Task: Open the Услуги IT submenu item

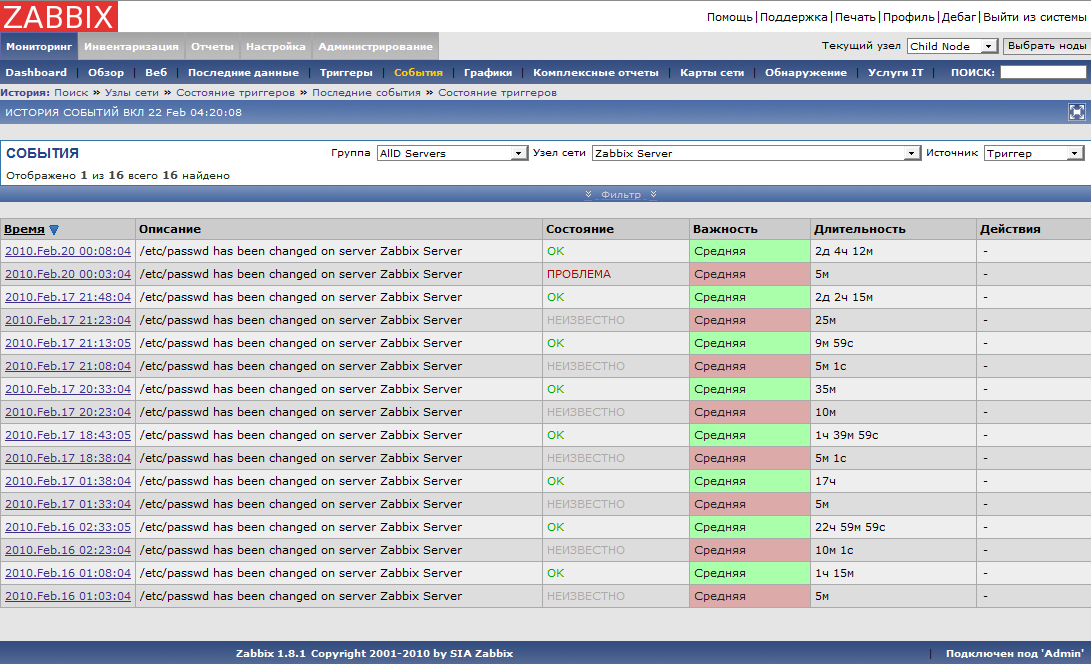Action: point(895,72)
